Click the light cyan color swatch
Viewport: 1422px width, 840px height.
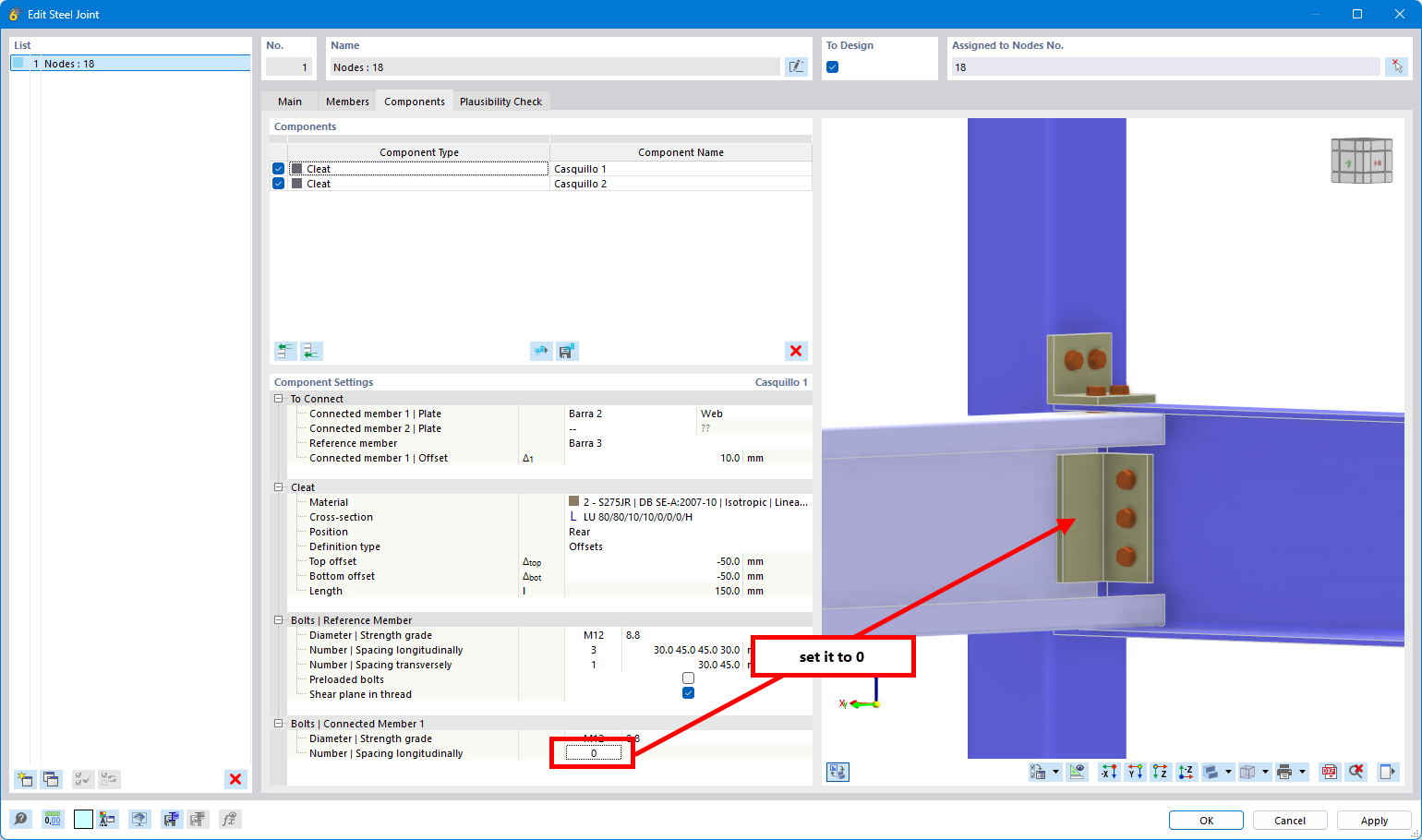(x=83, y=819)
